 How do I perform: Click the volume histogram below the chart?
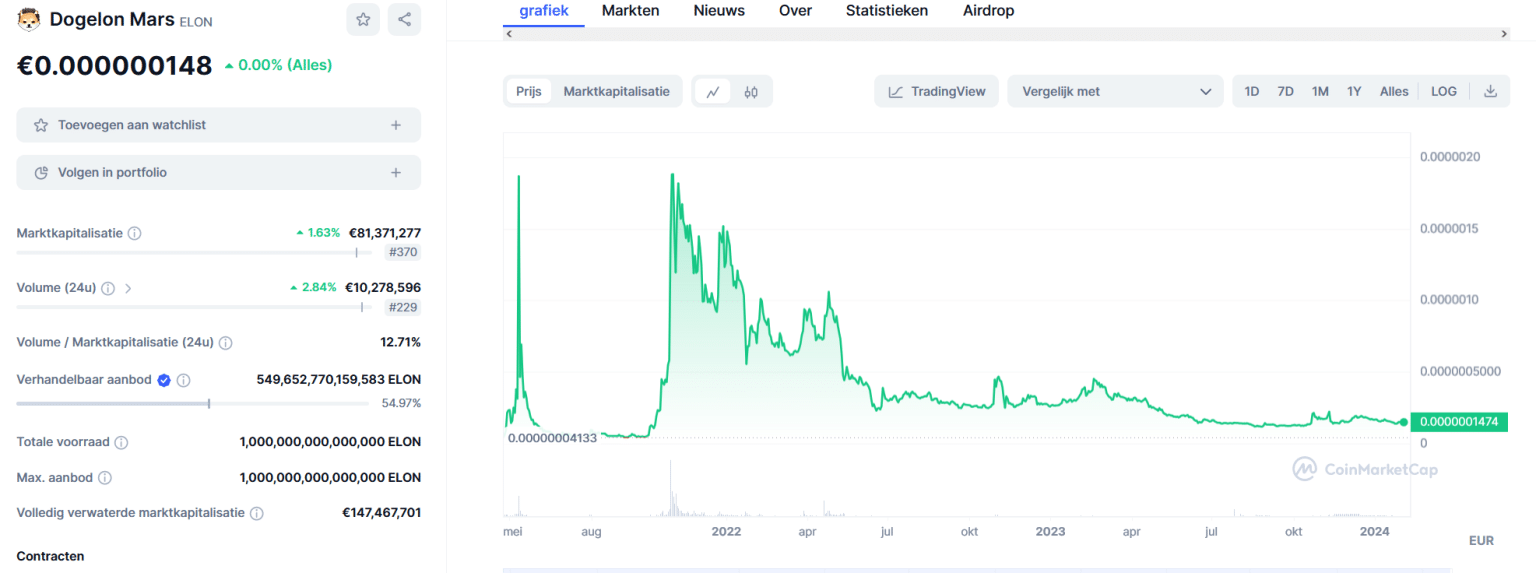pos(955,490)
